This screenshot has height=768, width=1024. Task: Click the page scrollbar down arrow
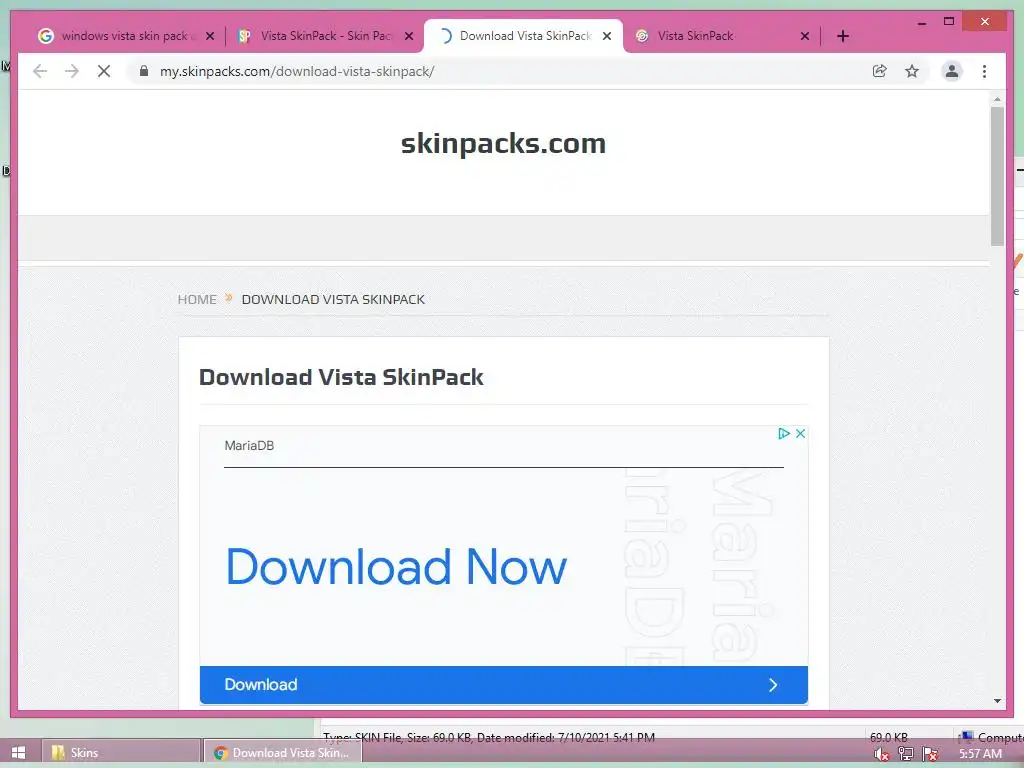[997, 701]
